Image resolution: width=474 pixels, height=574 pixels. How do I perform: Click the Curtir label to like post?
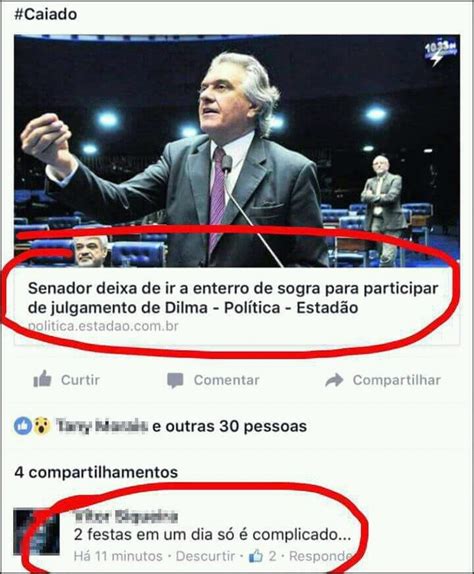(80, 380)
